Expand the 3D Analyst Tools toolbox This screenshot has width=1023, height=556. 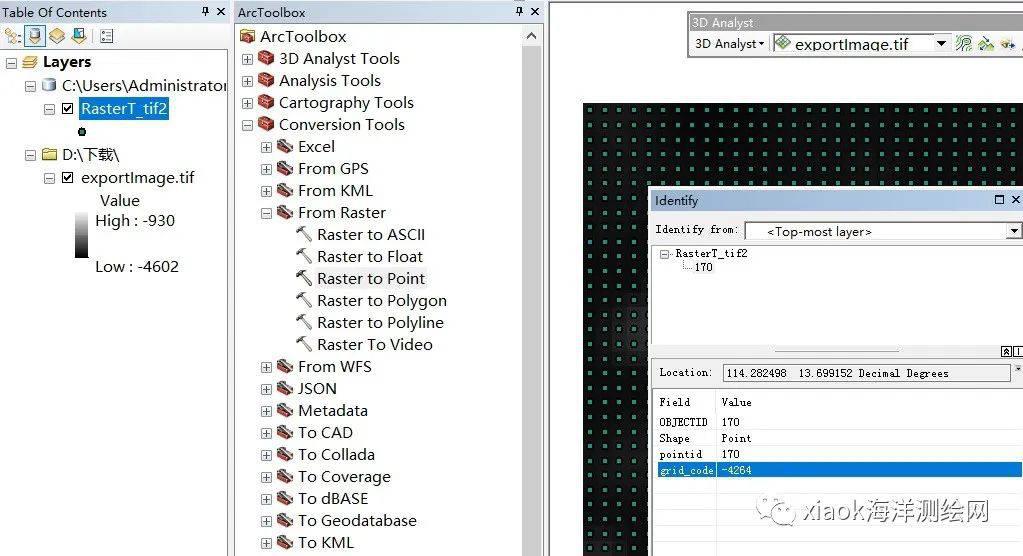[x=248, y=59]
